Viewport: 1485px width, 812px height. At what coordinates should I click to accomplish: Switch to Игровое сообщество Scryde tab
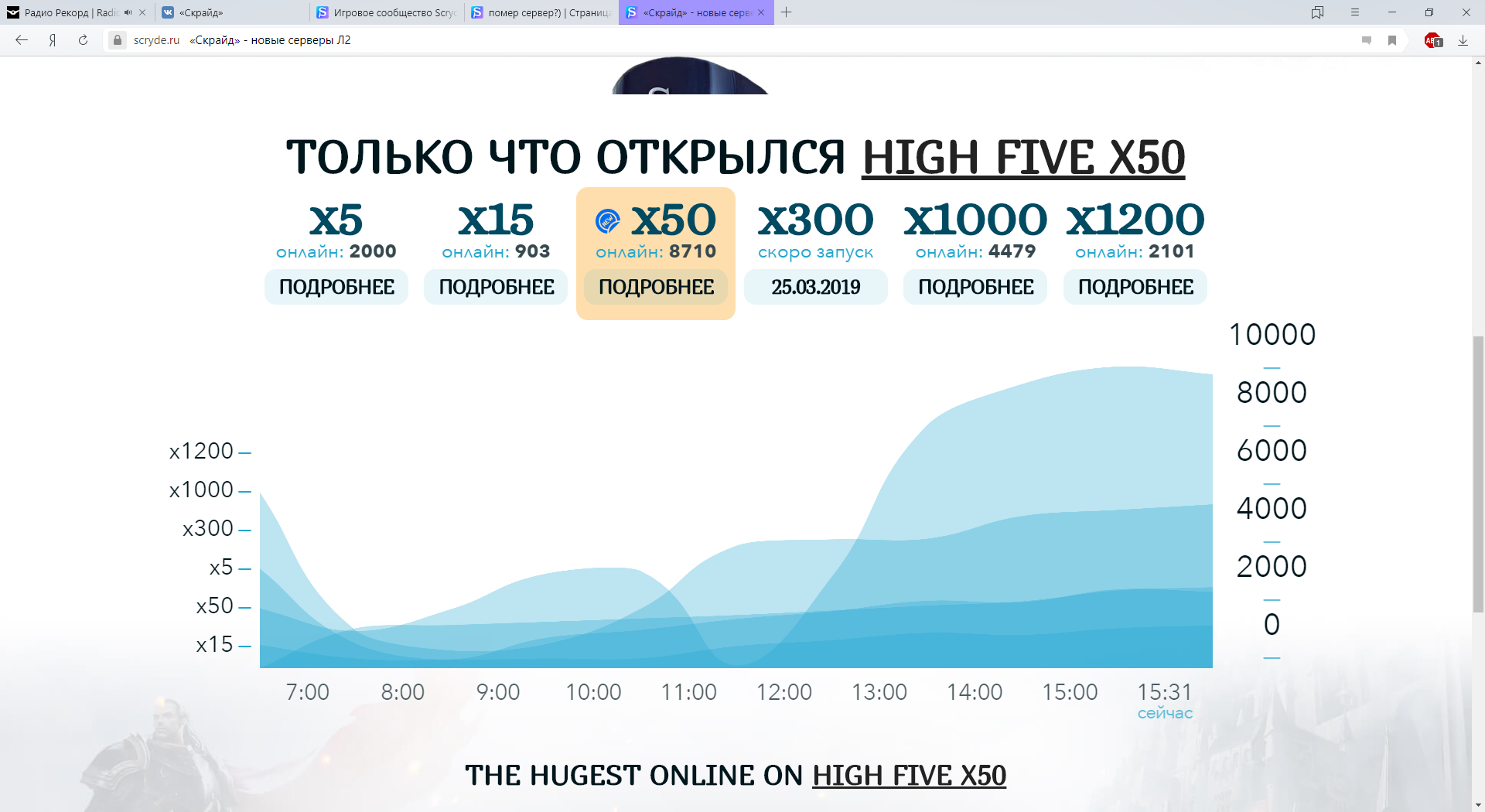[x=387, y=12]
